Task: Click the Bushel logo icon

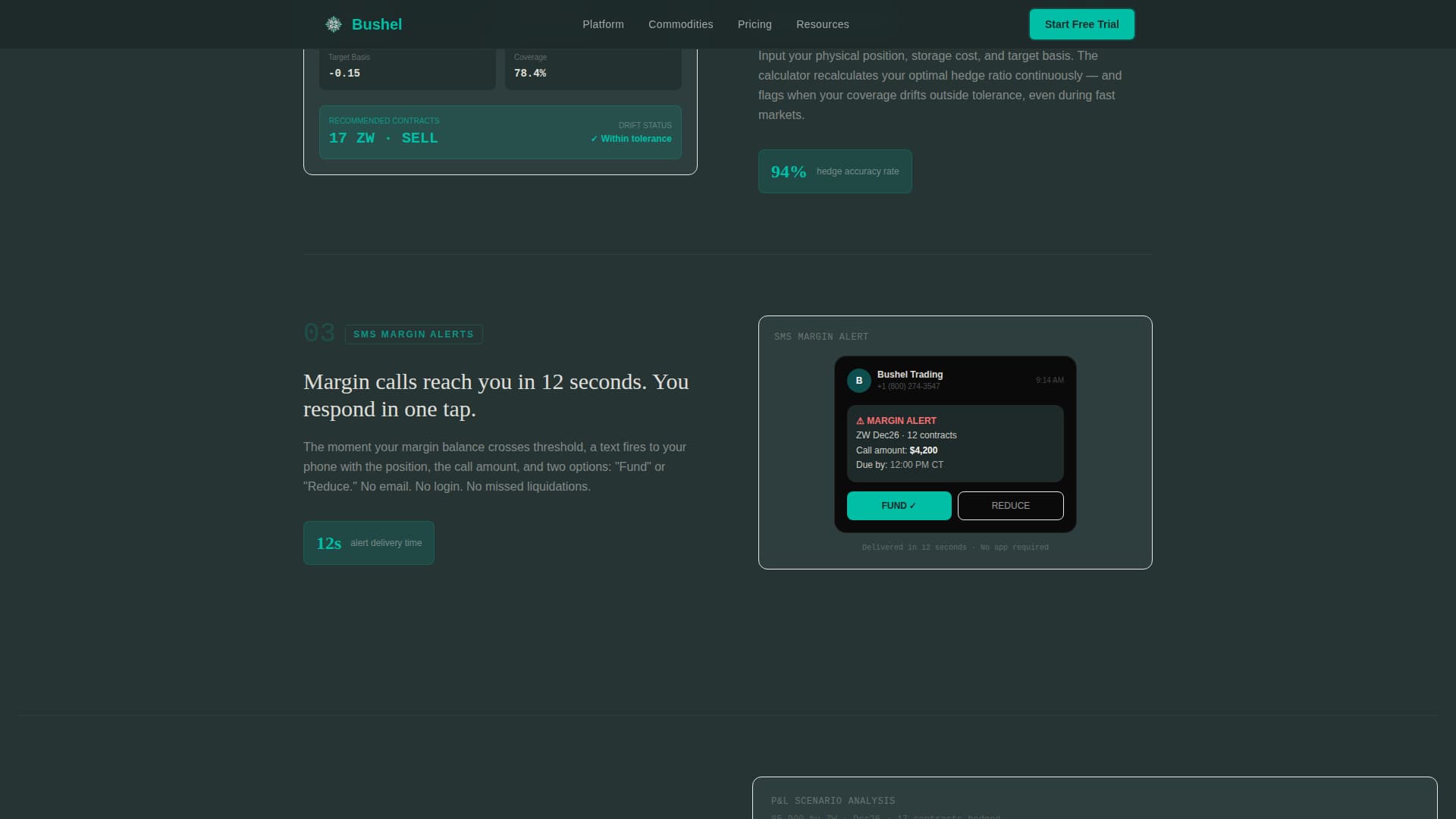Action: point(334,24)
